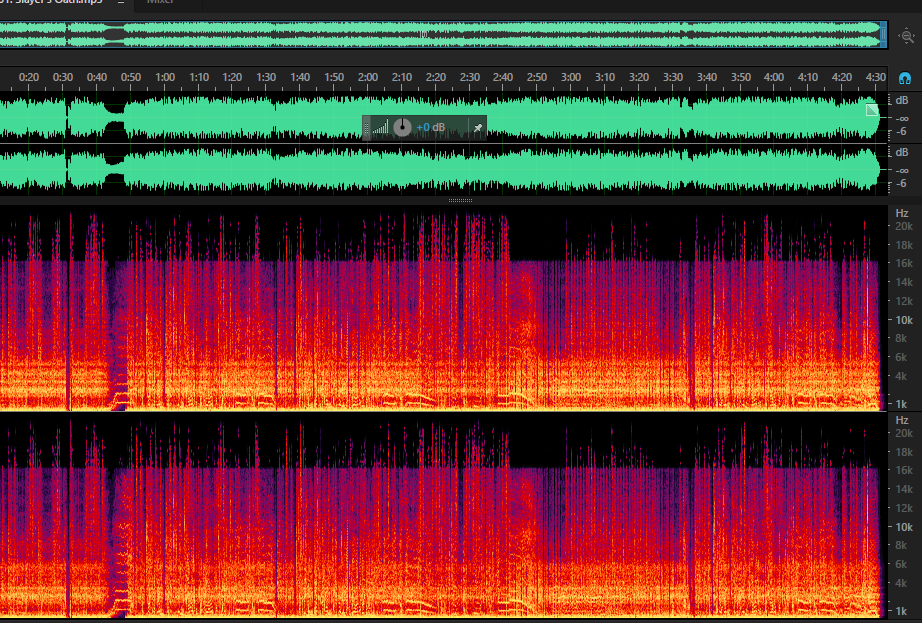
Task: Click the 3:40 mark on the timeline ruler
Action: (706, 77)
